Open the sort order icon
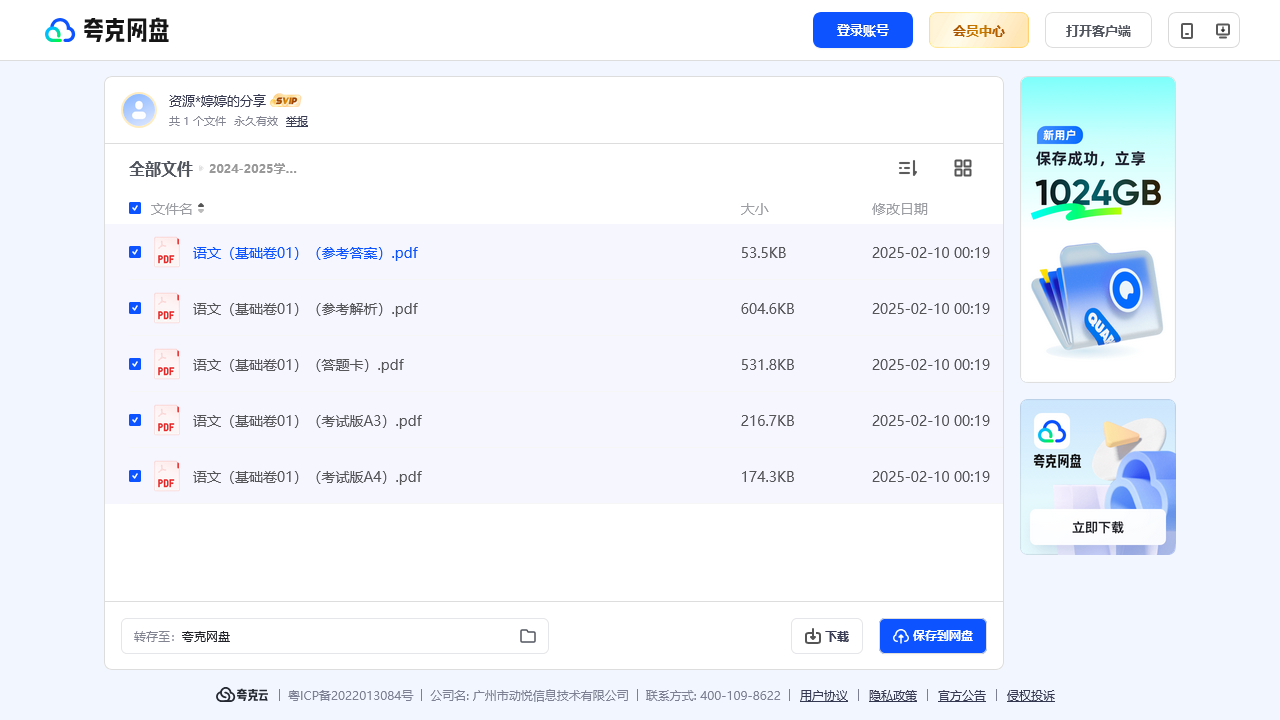Image resolution: width=1280 pixels, height=720 pixels. pyautogui.click(x=908, y=168)
